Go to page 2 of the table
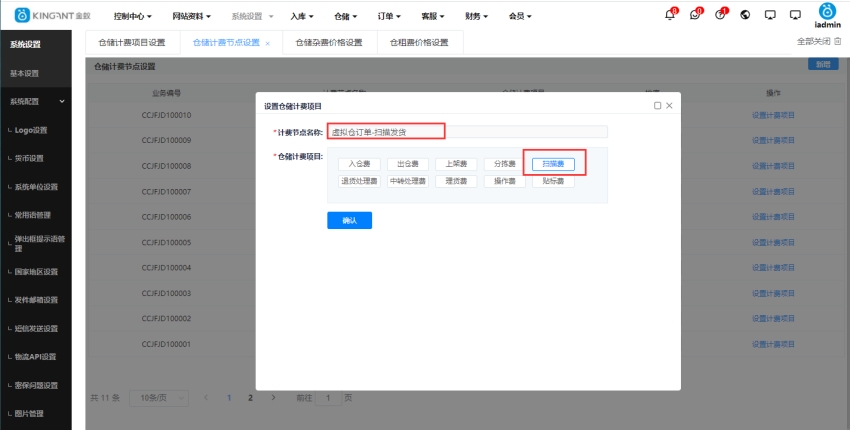The height and width of the screenshot is (430, 851). pyautogui.click(x=250, y=398)
